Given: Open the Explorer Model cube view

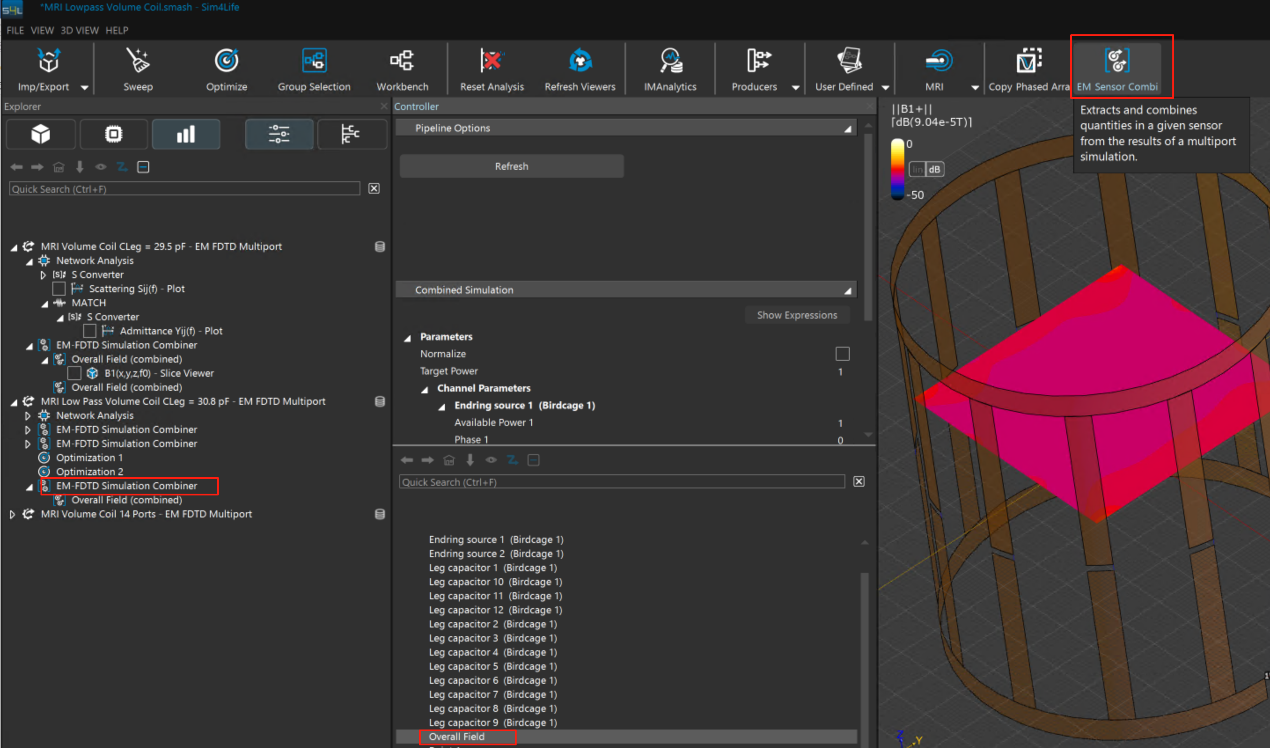Looking at the screenshot, I should [40, 134].
